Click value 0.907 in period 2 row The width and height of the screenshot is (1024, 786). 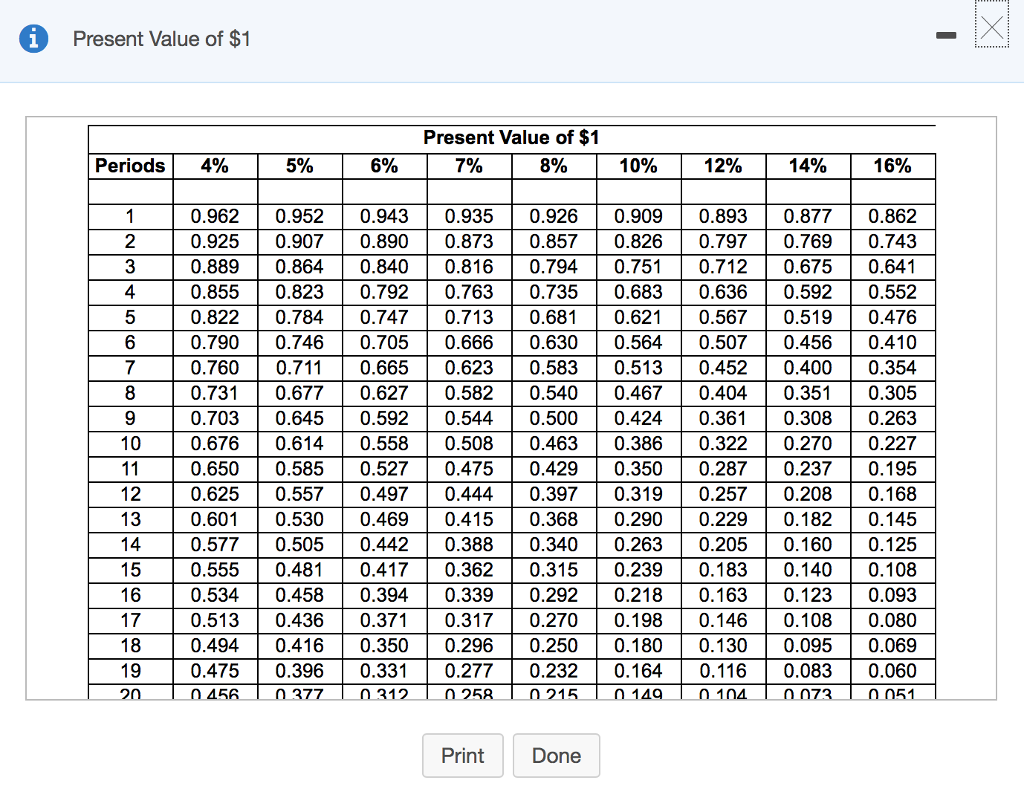click(300, 242)
